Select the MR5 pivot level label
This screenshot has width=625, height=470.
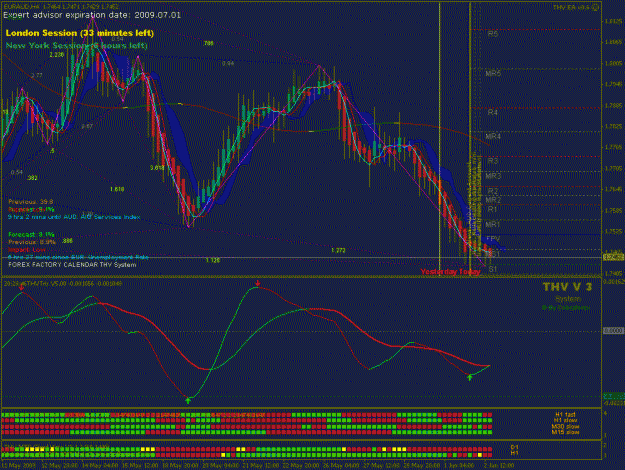pyautogui.click(x=493, y=73)
